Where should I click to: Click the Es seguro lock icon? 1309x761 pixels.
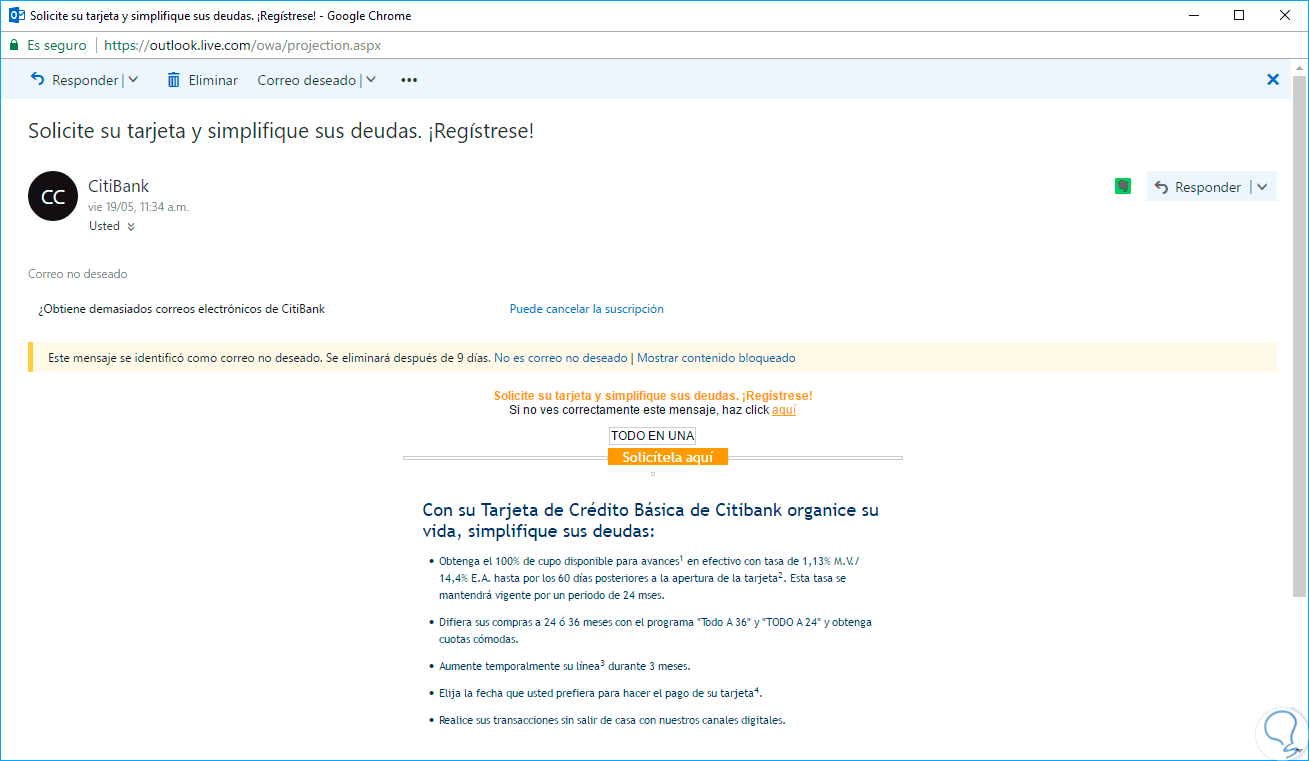point(14,45)
